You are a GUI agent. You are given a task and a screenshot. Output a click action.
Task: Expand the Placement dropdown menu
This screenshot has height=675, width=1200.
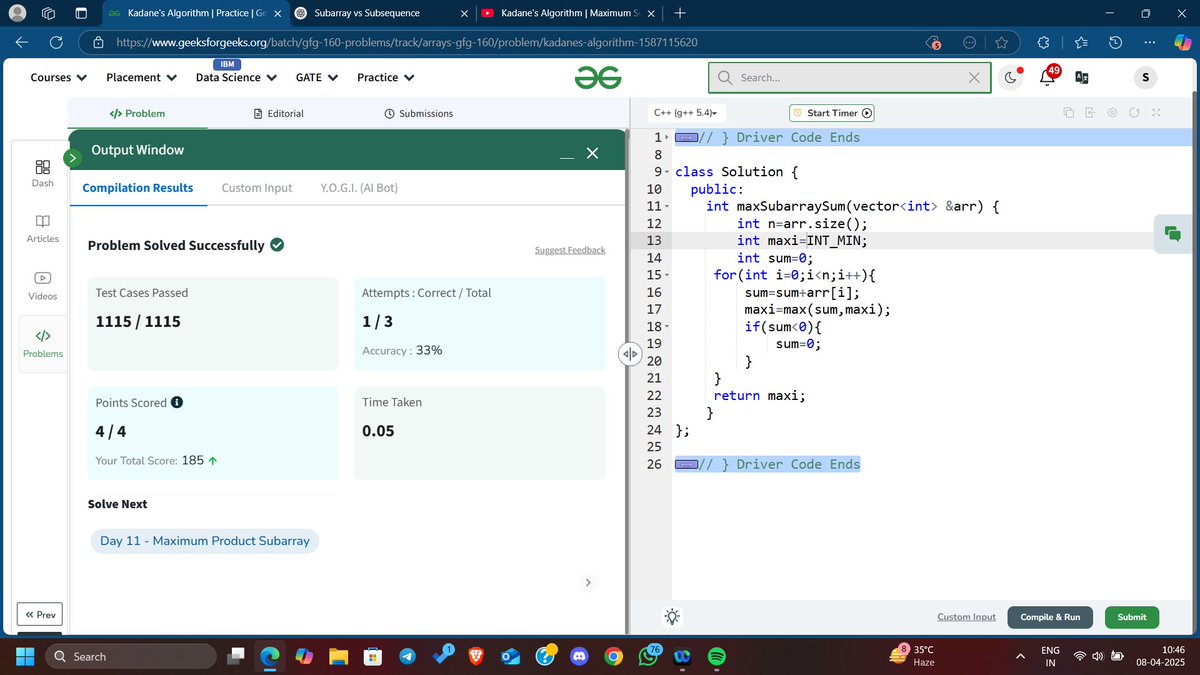pyautogui.click(x=141, y=77)
